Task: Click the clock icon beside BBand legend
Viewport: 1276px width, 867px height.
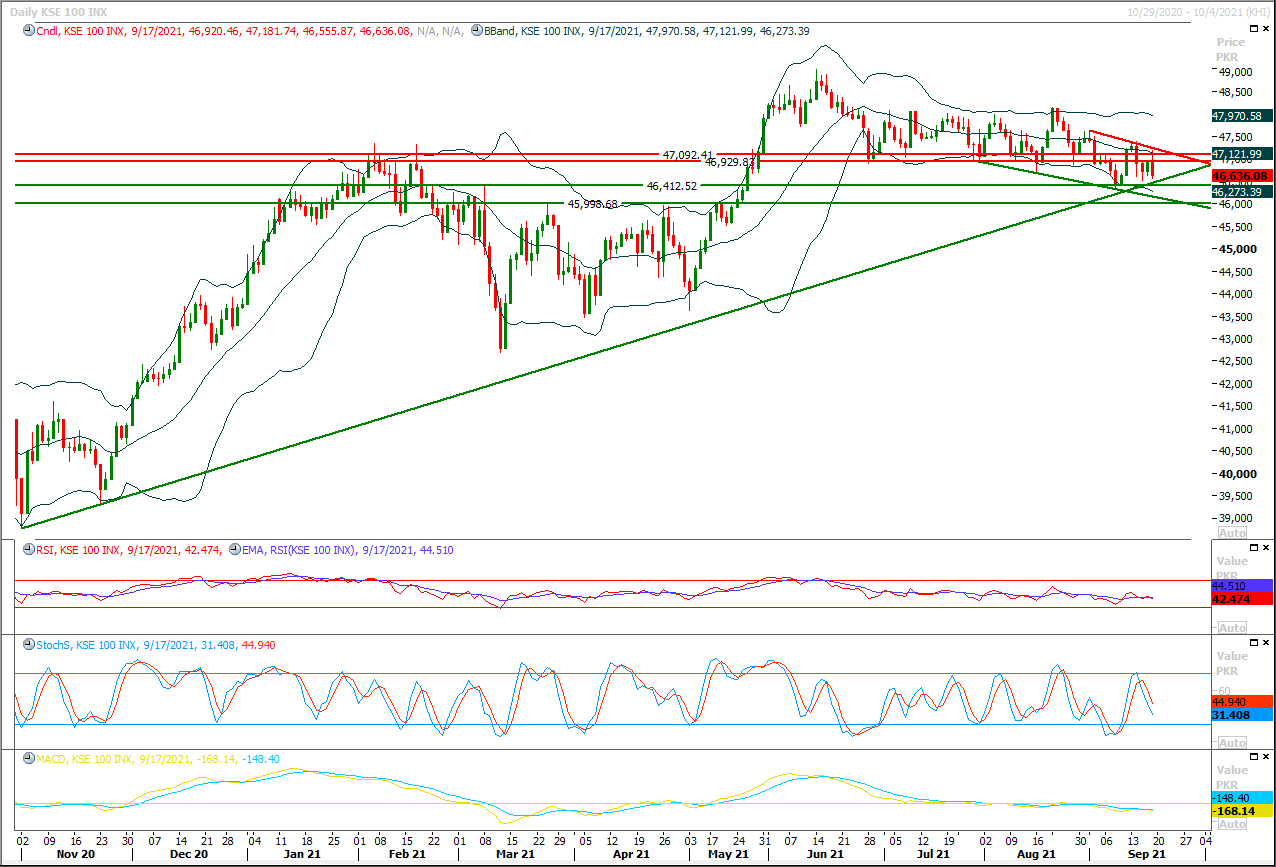Action: point(476,31)
